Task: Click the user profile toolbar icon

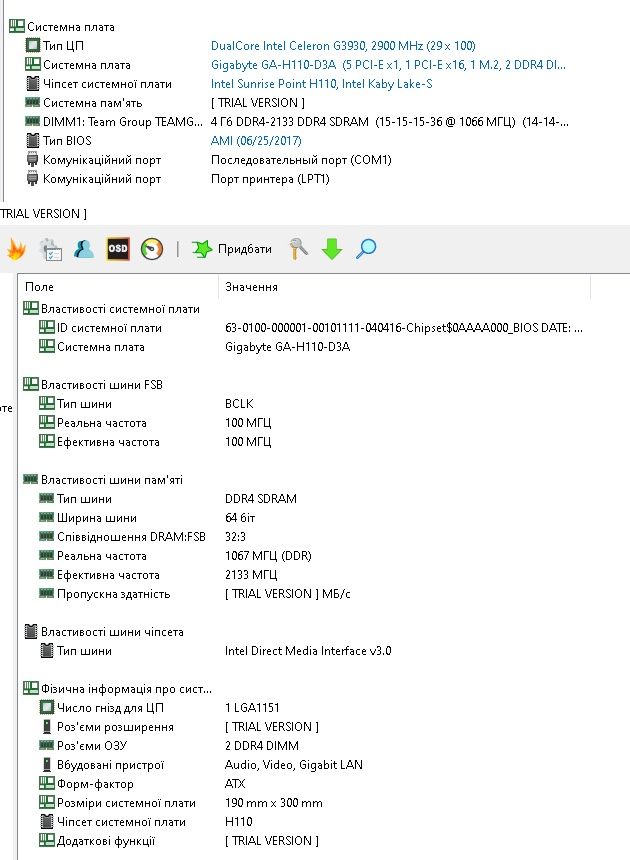Action: pos(84,249)
